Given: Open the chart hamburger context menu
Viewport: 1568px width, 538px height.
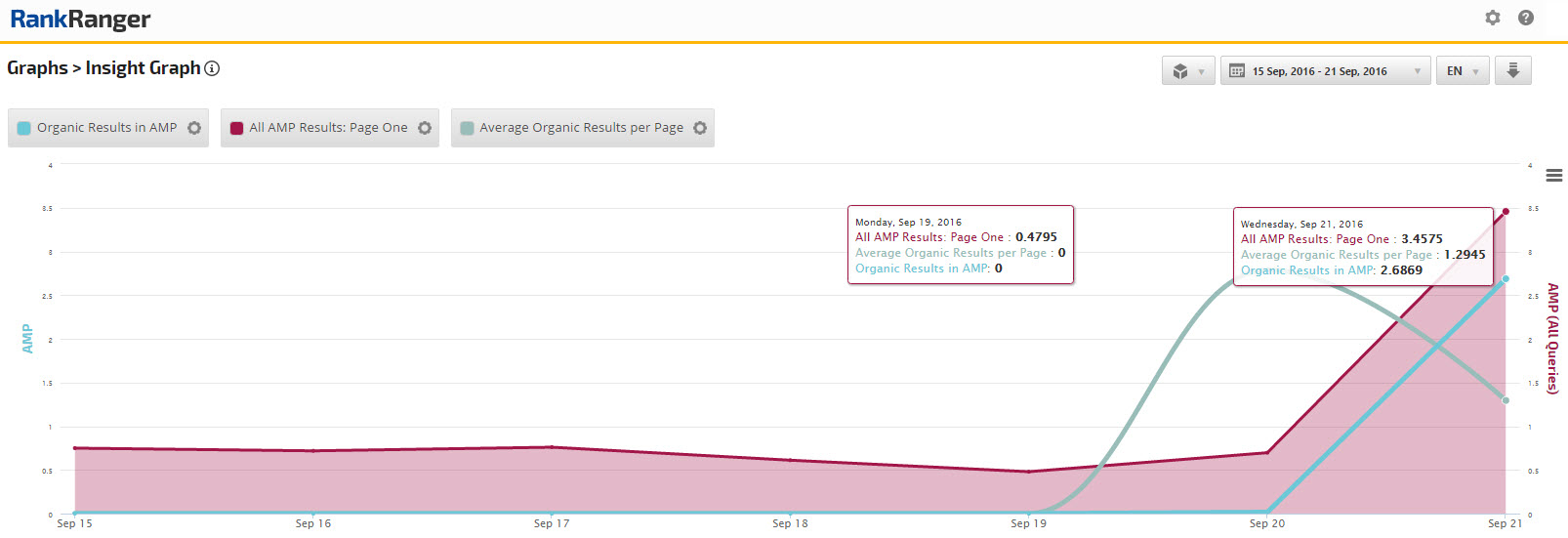Looking at the screenshot, I should [x=1554, y=176].
